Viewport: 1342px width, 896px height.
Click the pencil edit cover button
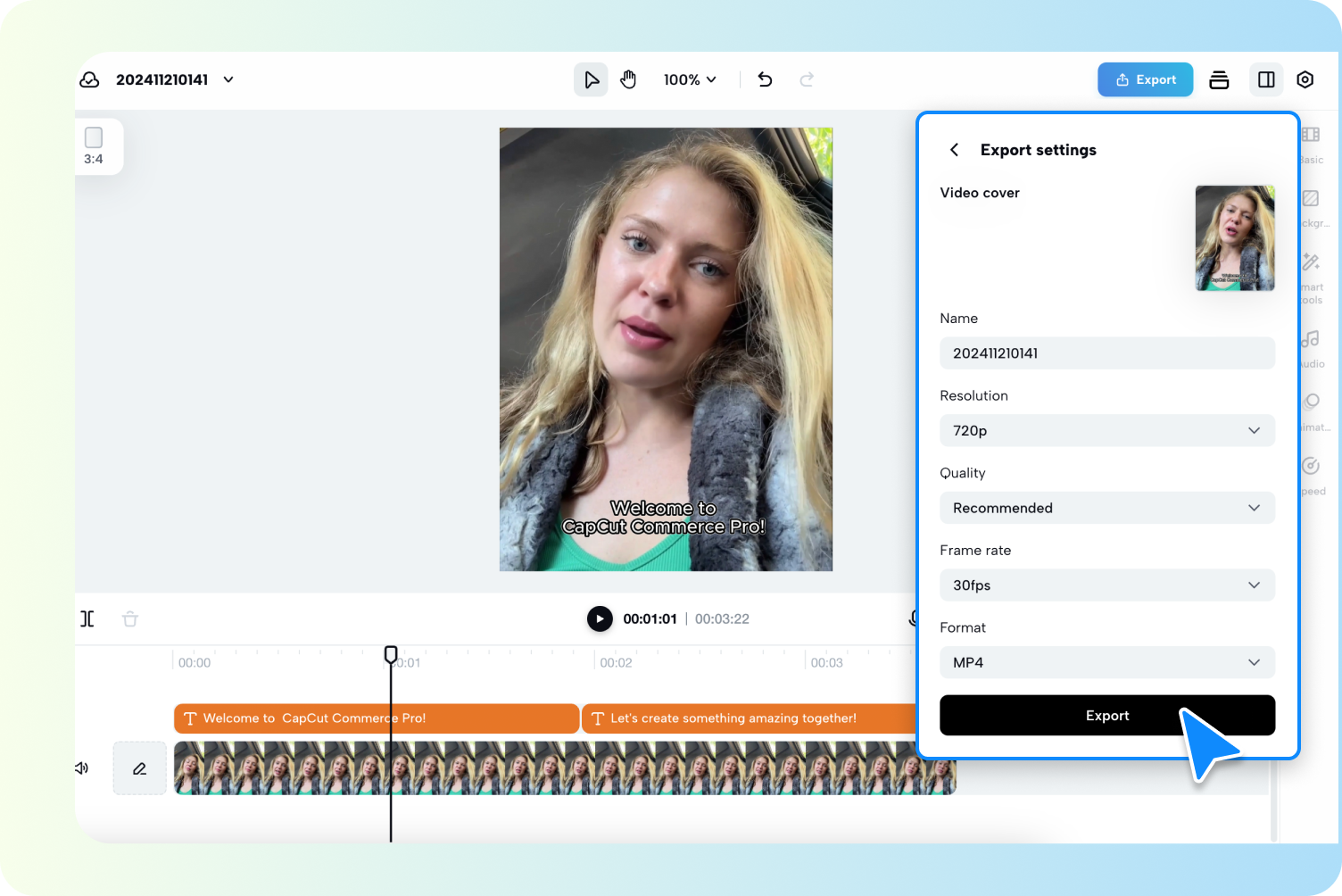click(x=139, y=768)
